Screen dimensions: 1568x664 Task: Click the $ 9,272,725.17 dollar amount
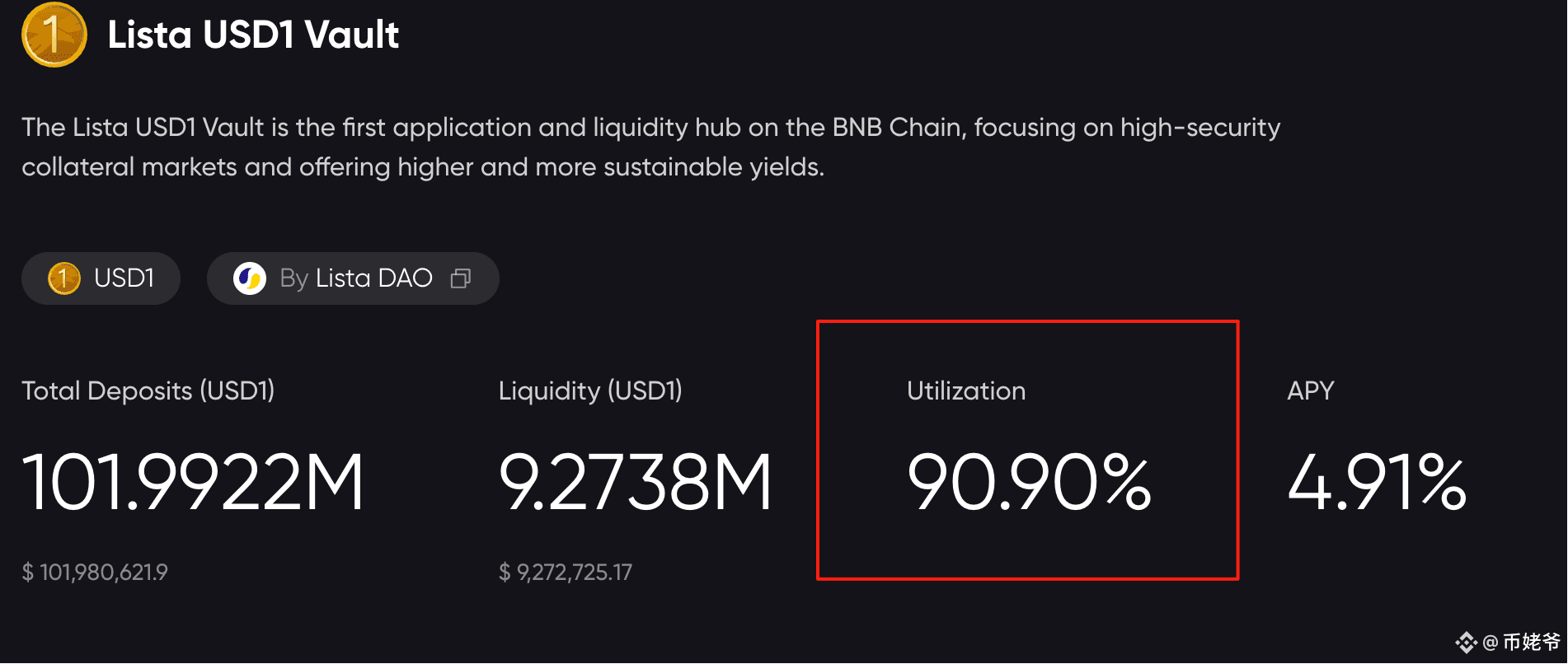(566, 572)
